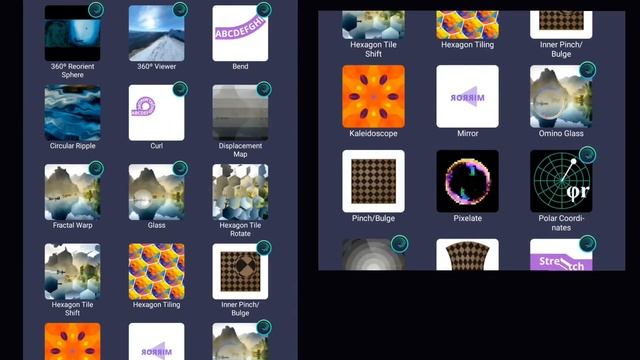Select the Pinch/Bulge effect thumbnail

(373, 181)
